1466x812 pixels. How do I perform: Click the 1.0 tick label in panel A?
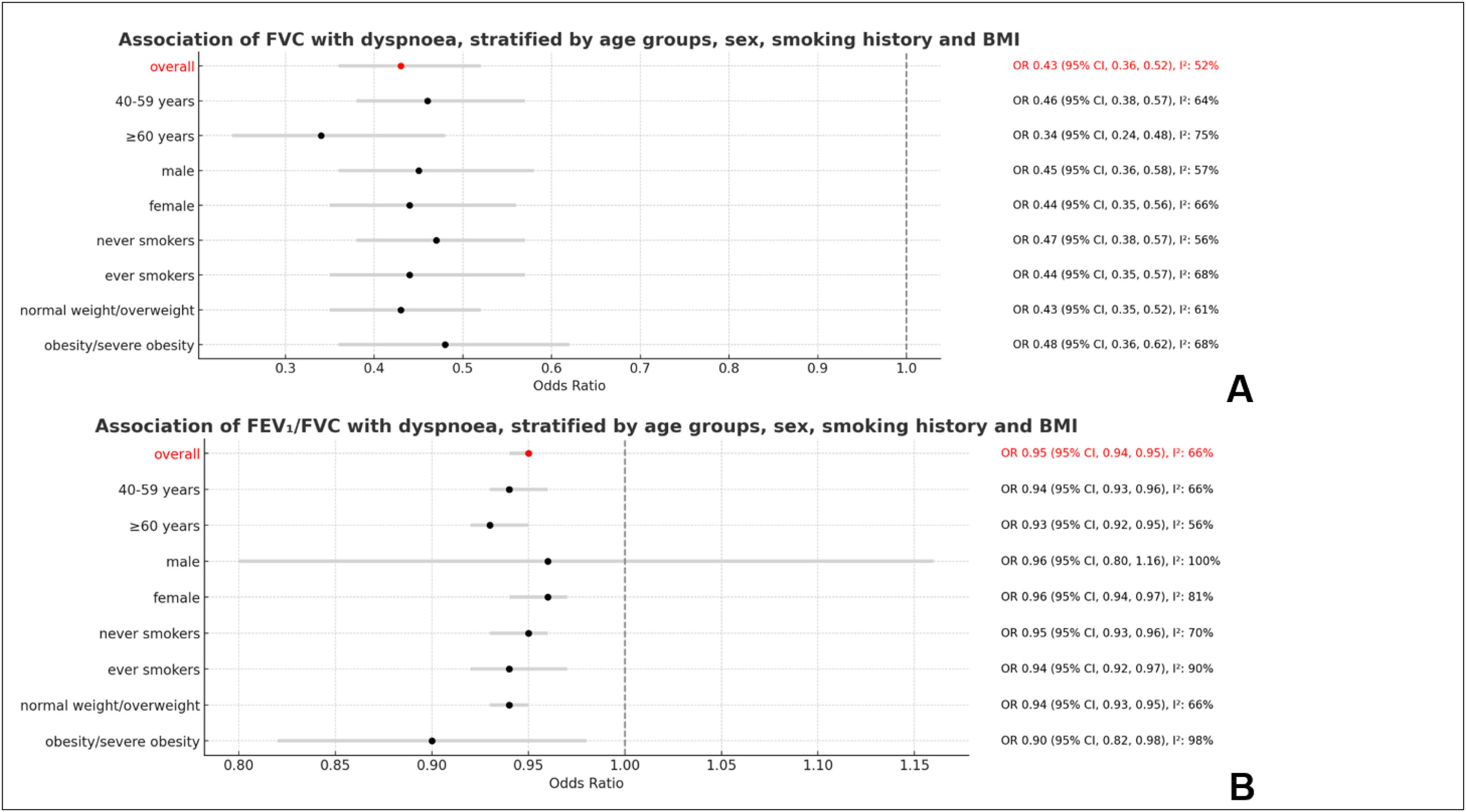(x=906, y=369)
